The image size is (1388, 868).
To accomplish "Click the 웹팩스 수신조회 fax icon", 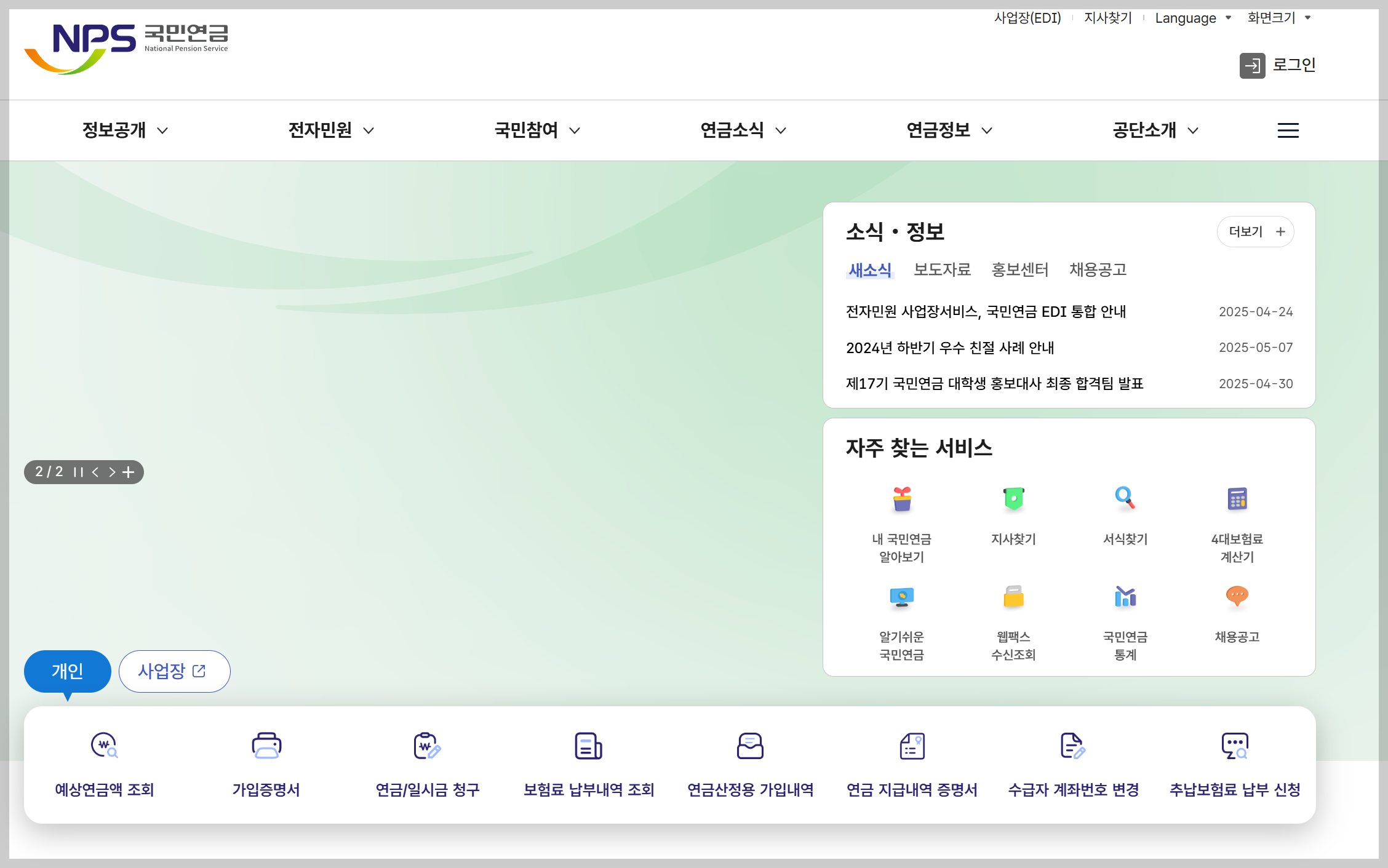I will (x=1013, y=597).
